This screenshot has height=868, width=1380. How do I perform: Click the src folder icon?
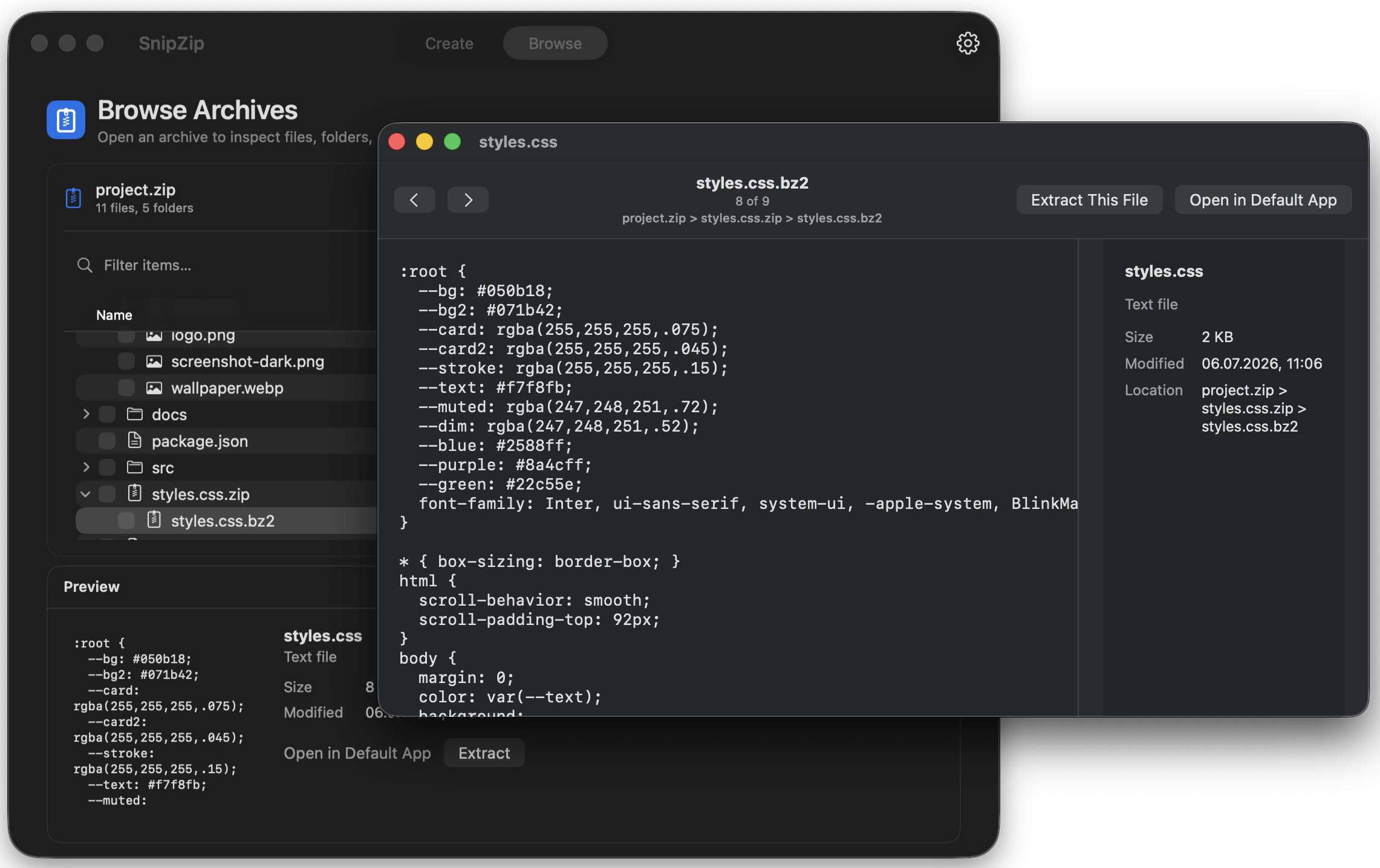point(135,468)
